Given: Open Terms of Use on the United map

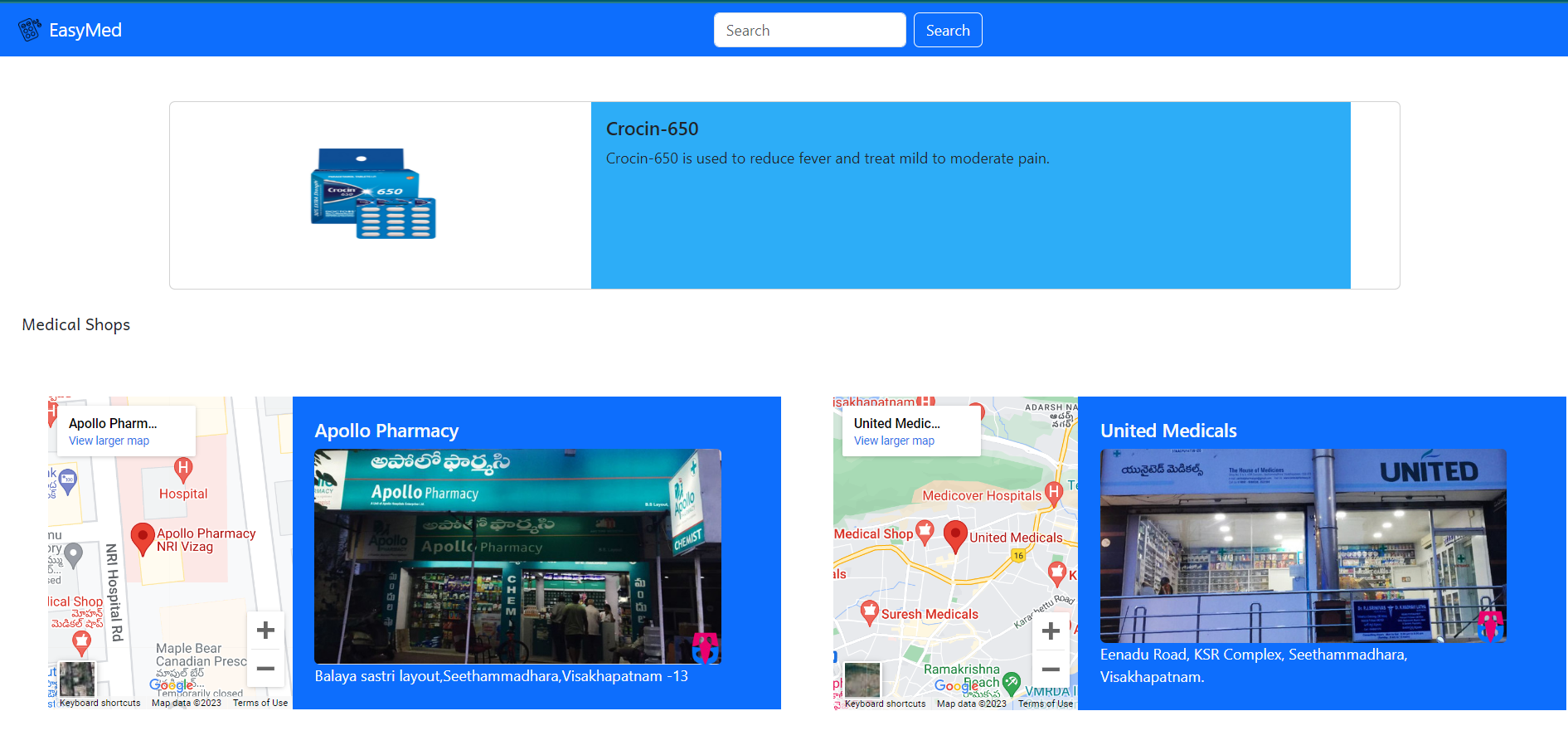Looking at the screenshot, I should tap(1046, 704).
